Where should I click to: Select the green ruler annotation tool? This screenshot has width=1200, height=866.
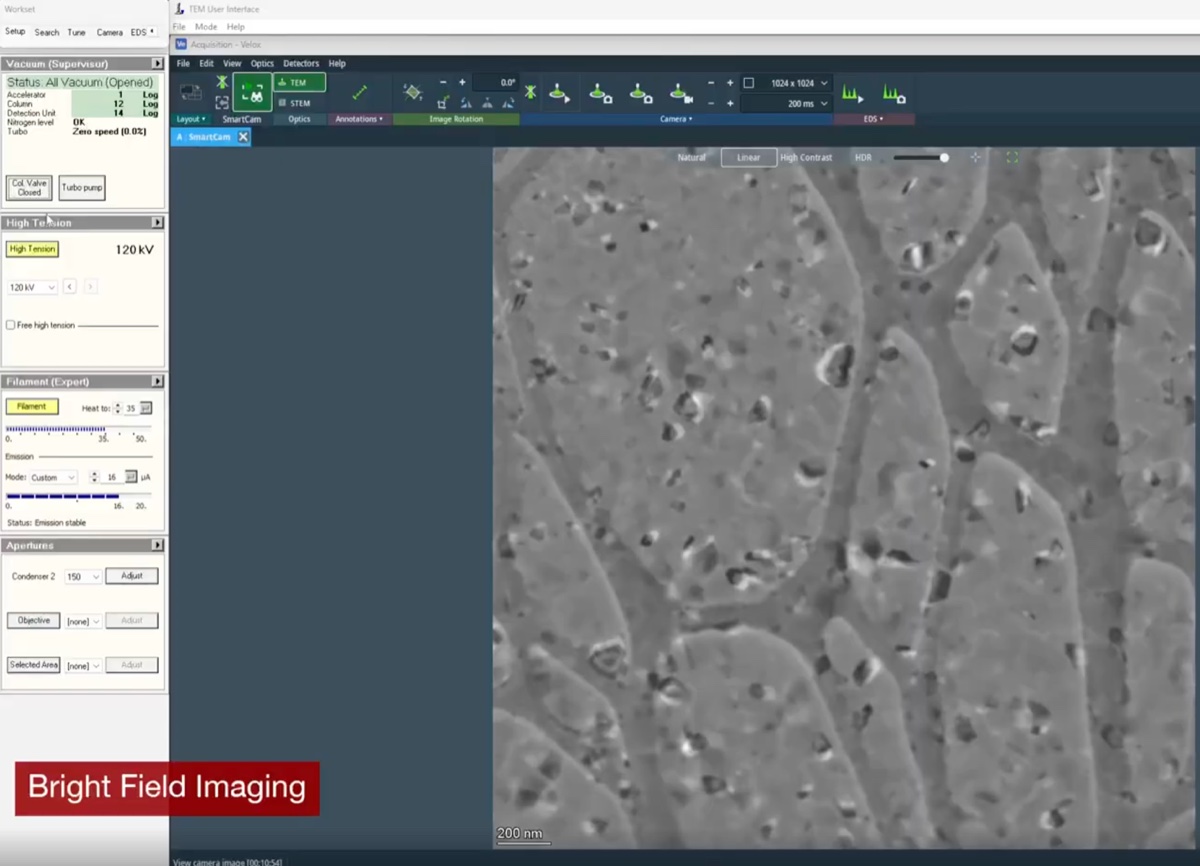(x=360, y=93)
